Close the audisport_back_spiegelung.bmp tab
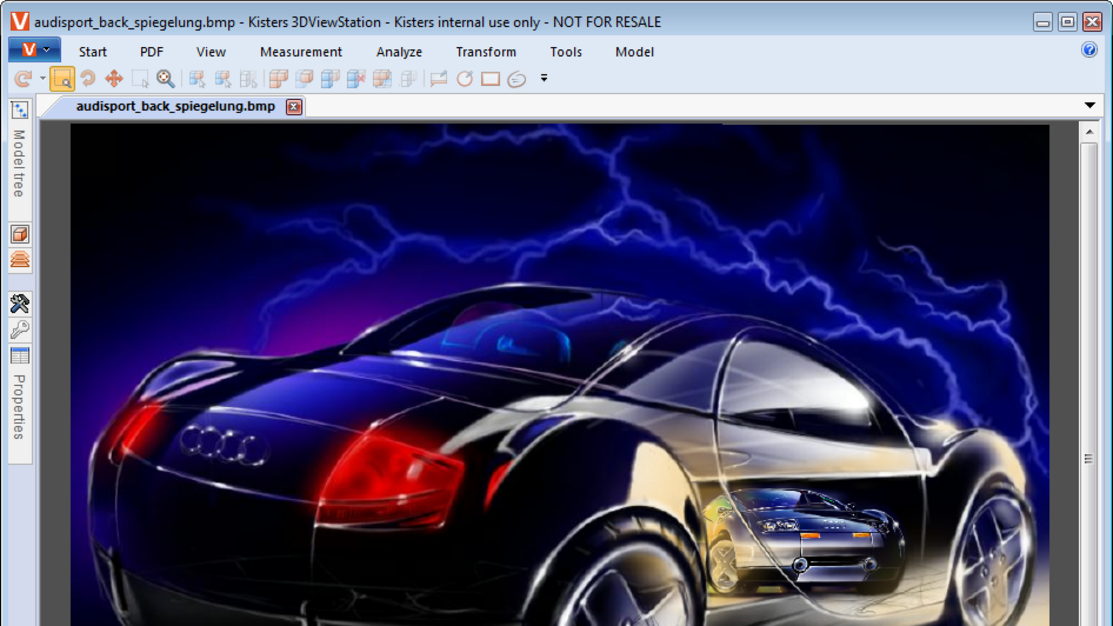This screenshot has width=1113, height=626. [x=294, y=106]
